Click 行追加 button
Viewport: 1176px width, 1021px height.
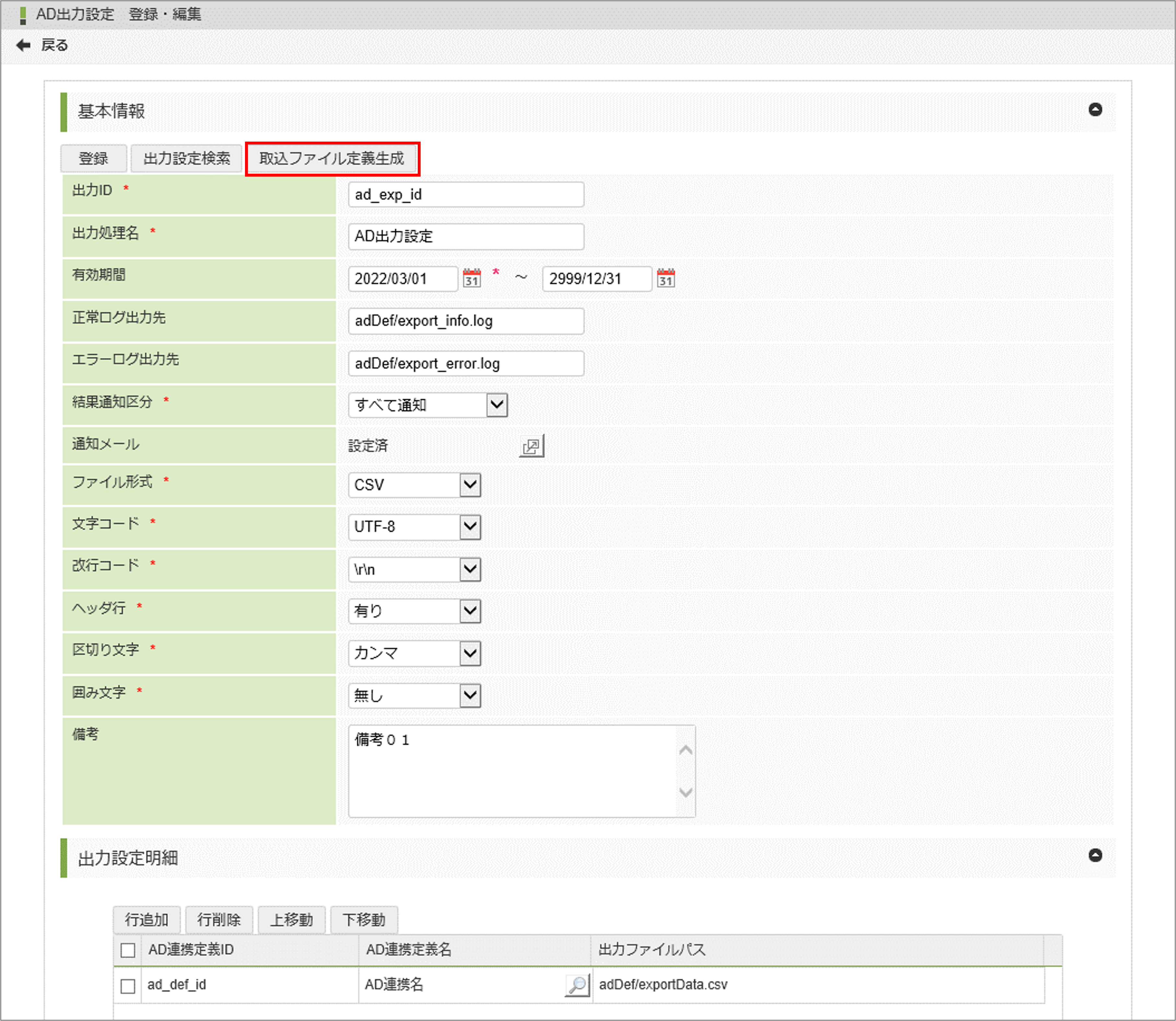click(x=146, y=920)
